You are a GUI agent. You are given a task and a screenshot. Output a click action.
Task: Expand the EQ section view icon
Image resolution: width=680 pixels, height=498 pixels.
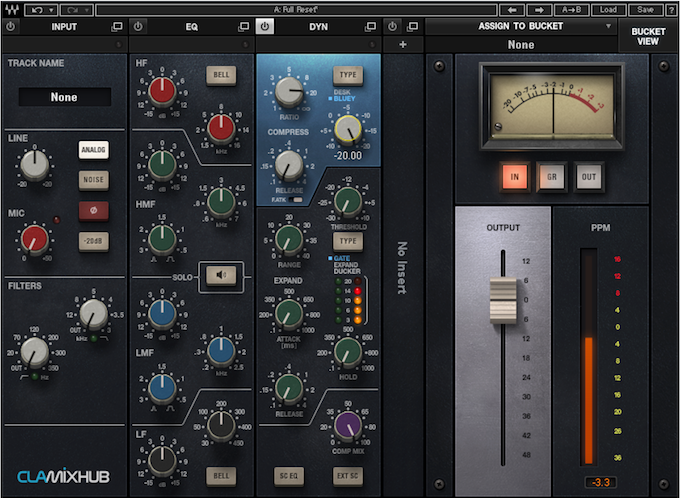[x=244, y=27]
